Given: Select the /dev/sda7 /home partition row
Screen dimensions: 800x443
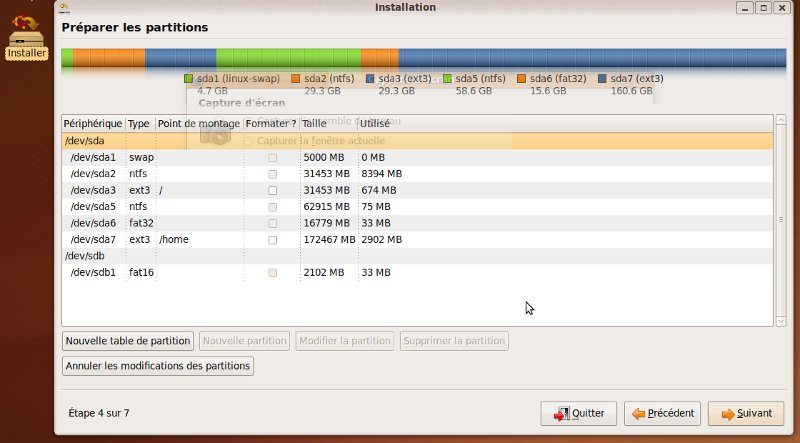Looking at the screenshot, I should tap(417, 240).
